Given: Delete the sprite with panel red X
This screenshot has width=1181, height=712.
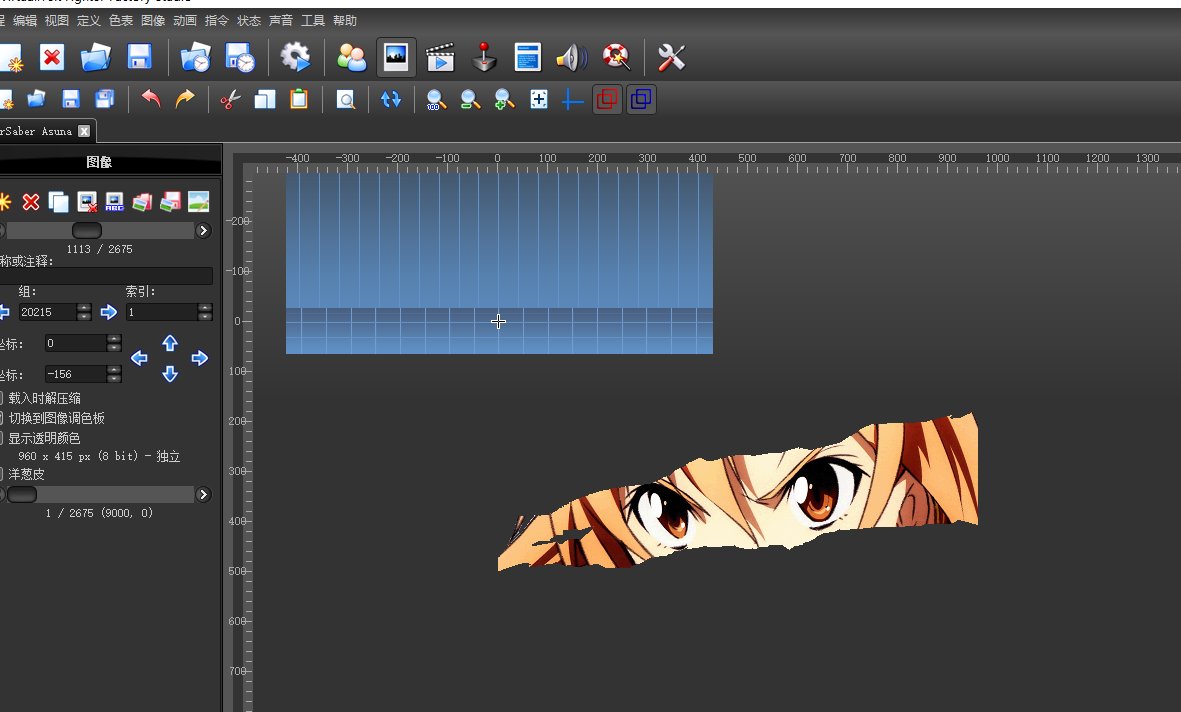Looking at the screenshot, I should (31, 202).
